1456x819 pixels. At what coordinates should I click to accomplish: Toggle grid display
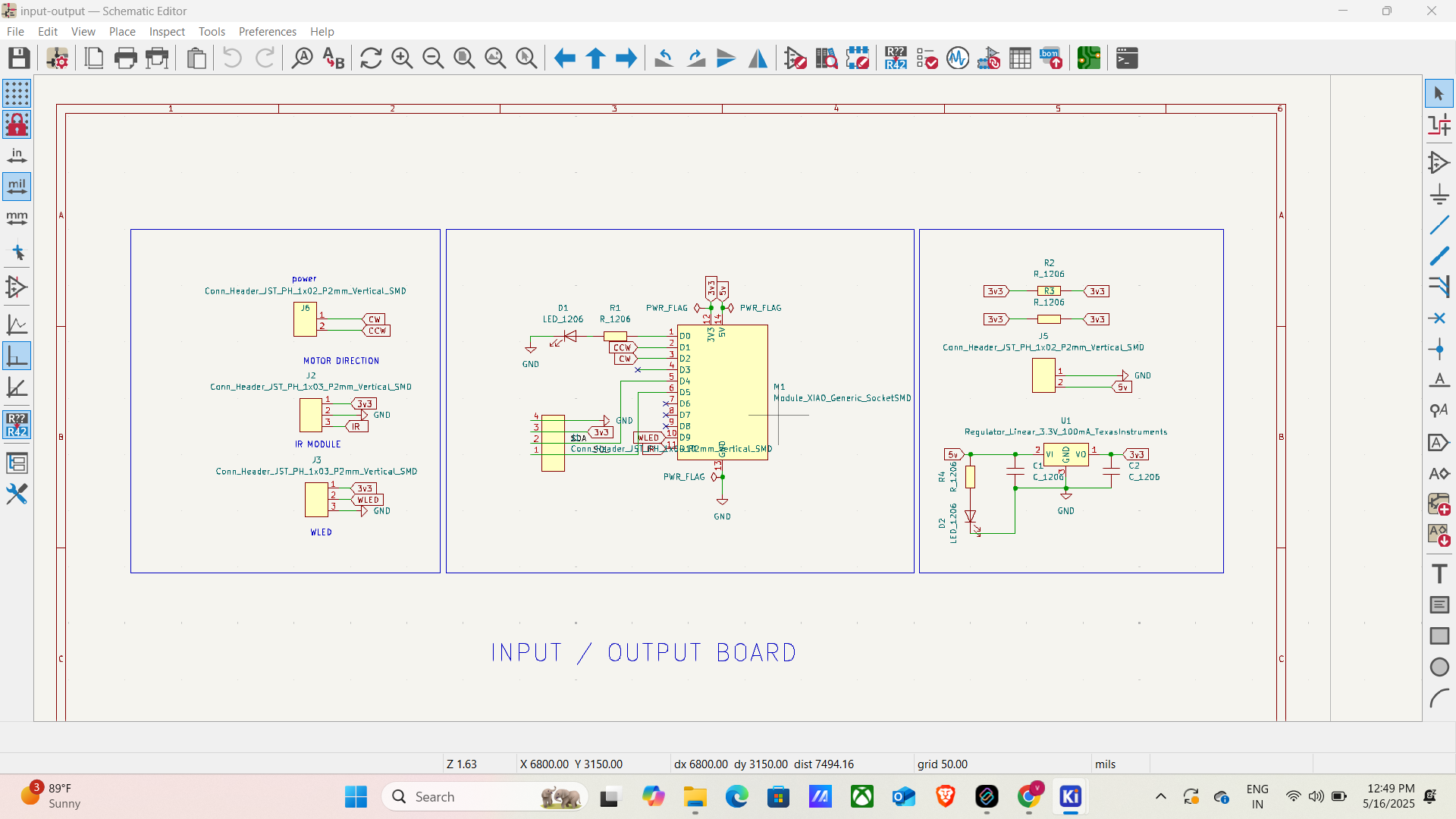click(17, 94)
